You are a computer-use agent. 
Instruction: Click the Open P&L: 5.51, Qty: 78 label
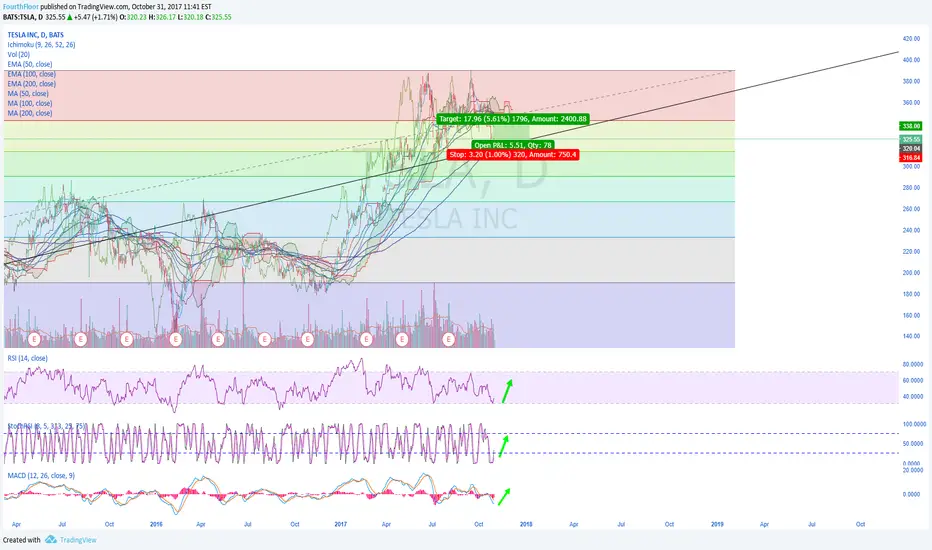513,145
